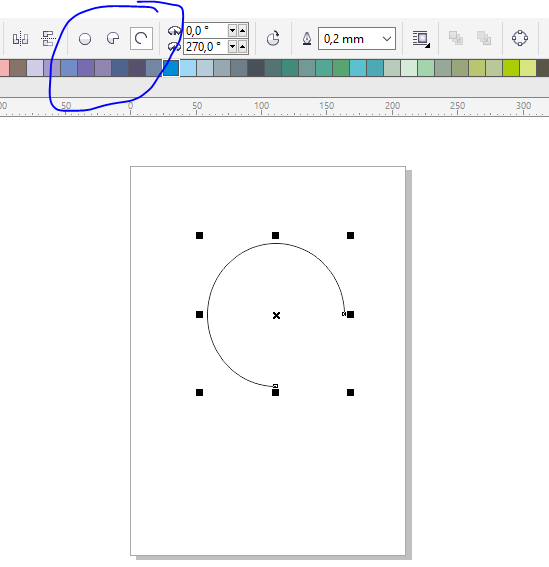The height and width of the screenshot is (567, 549).
Task: Click the Convert to curves icon
Action: pos(520,38)
